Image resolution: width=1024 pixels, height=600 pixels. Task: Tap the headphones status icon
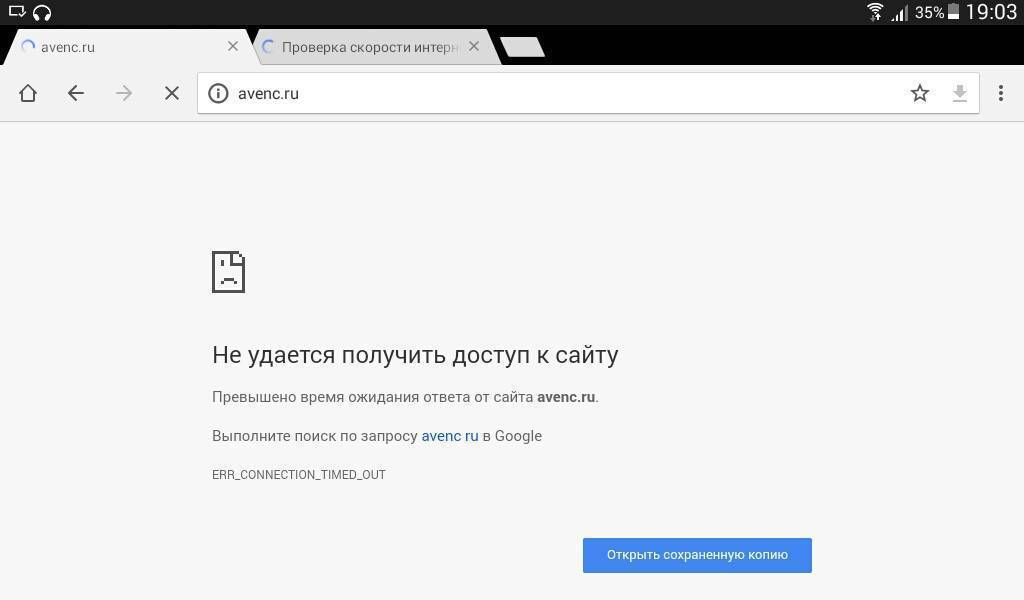42,12
